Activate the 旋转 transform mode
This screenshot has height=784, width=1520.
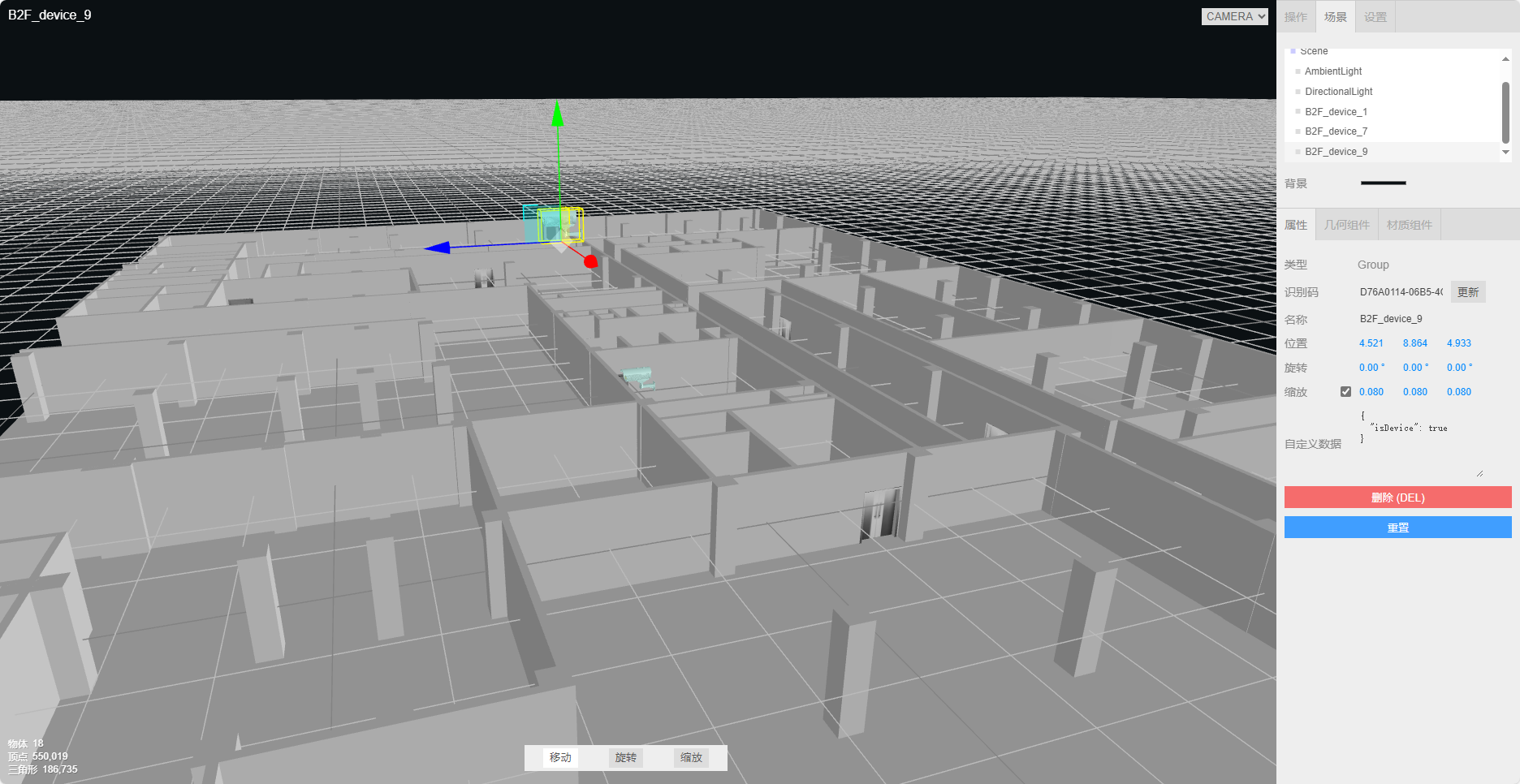click(626, 757)
